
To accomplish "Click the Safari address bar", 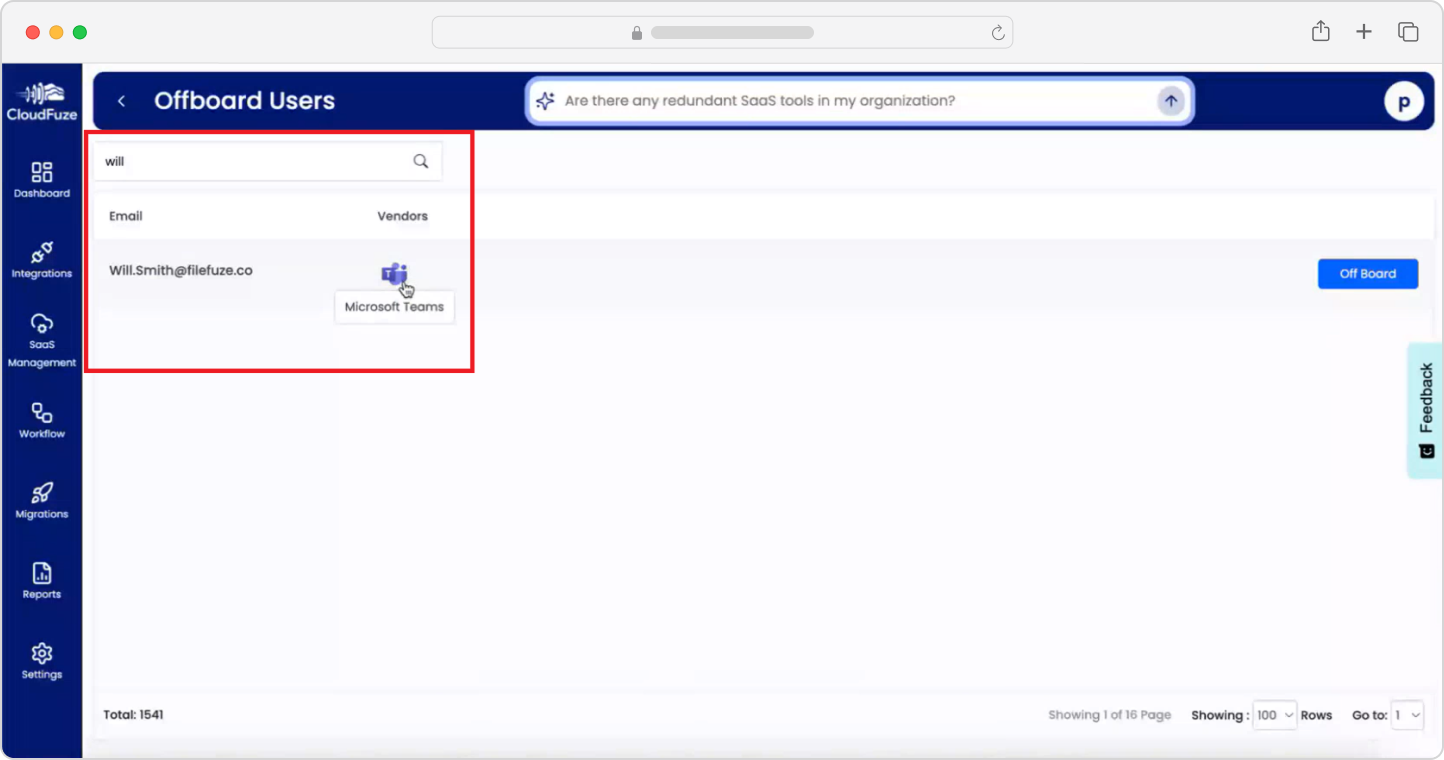I will [x=722, y=33].
